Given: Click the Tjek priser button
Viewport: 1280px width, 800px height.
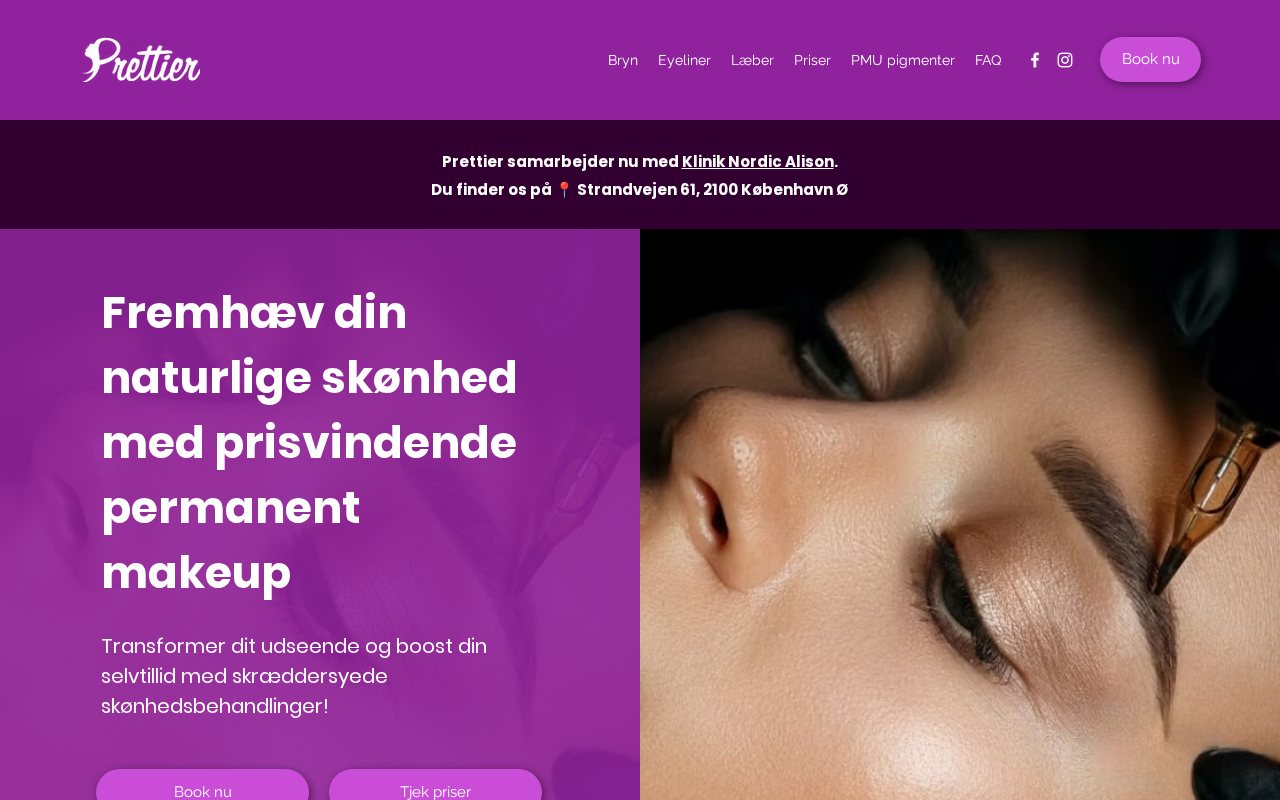Looking at the screenshot, I should [435, 785].
